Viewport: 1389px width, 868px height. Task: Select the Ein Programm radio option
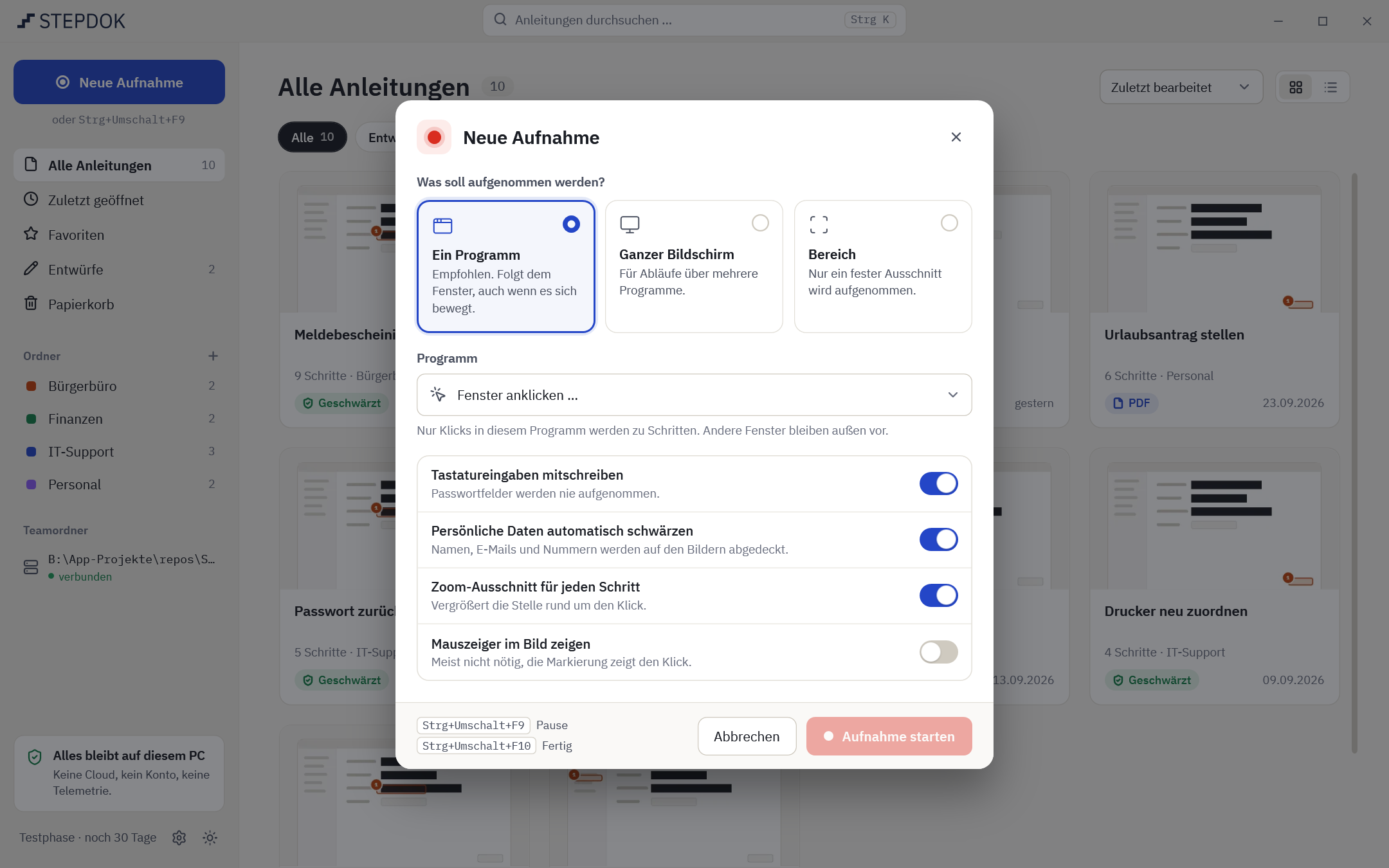pyautogui.click(x=571, y=224)
